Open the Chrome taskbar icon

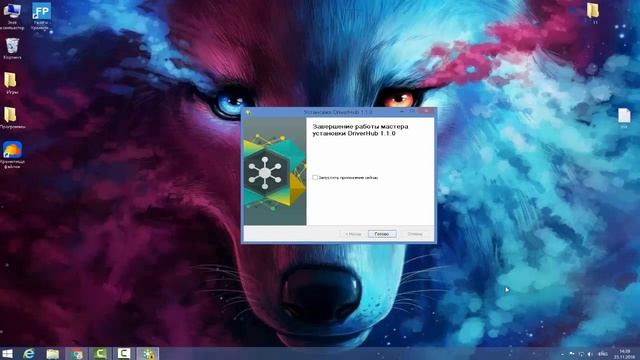[x=76, y=353]
